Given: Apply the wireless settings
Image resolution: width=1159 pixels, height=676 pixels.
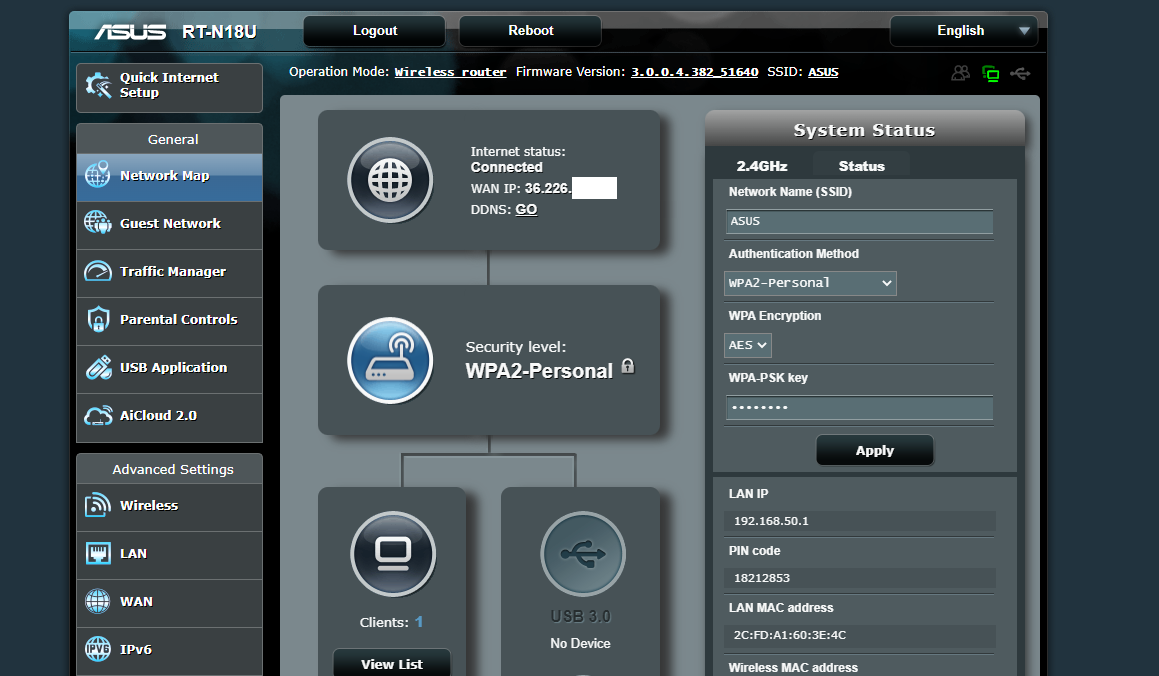Looking at the screenshot, I should click(874, 450).
